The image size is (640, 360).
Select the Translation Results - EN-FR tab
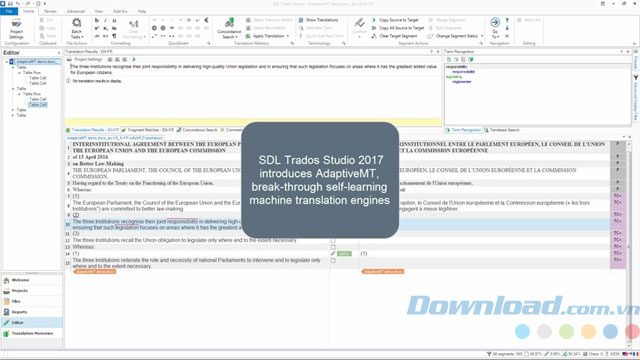coord(93,130)
